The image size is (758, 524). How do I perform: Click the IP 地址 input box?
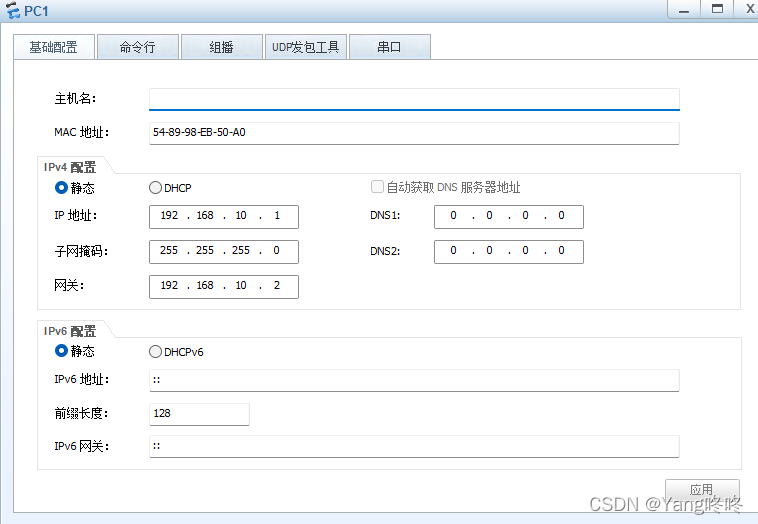tap(224, 216)
